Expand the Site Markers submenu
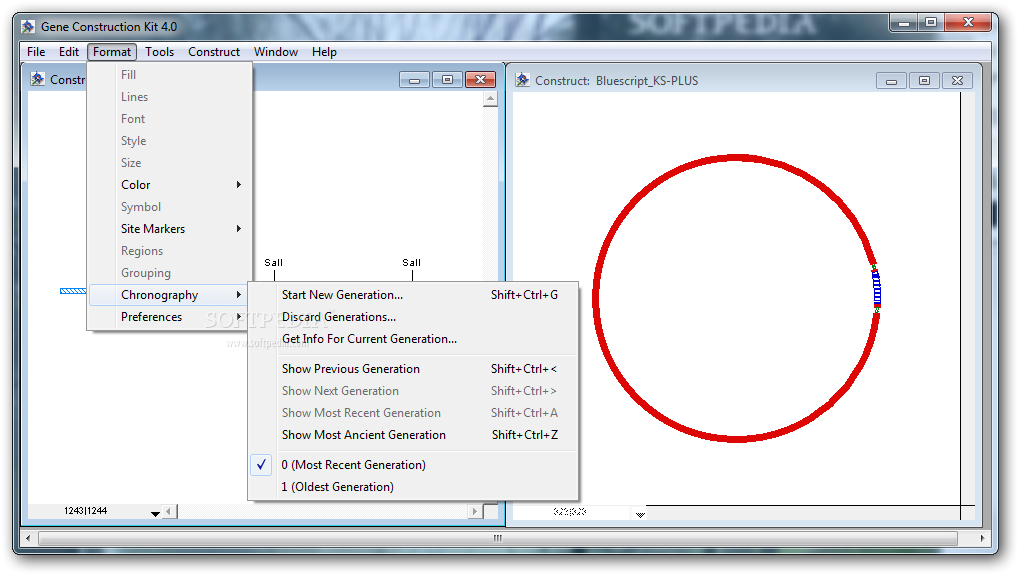This screenshot has width=1019, height=575. click(x=170, y=229)
